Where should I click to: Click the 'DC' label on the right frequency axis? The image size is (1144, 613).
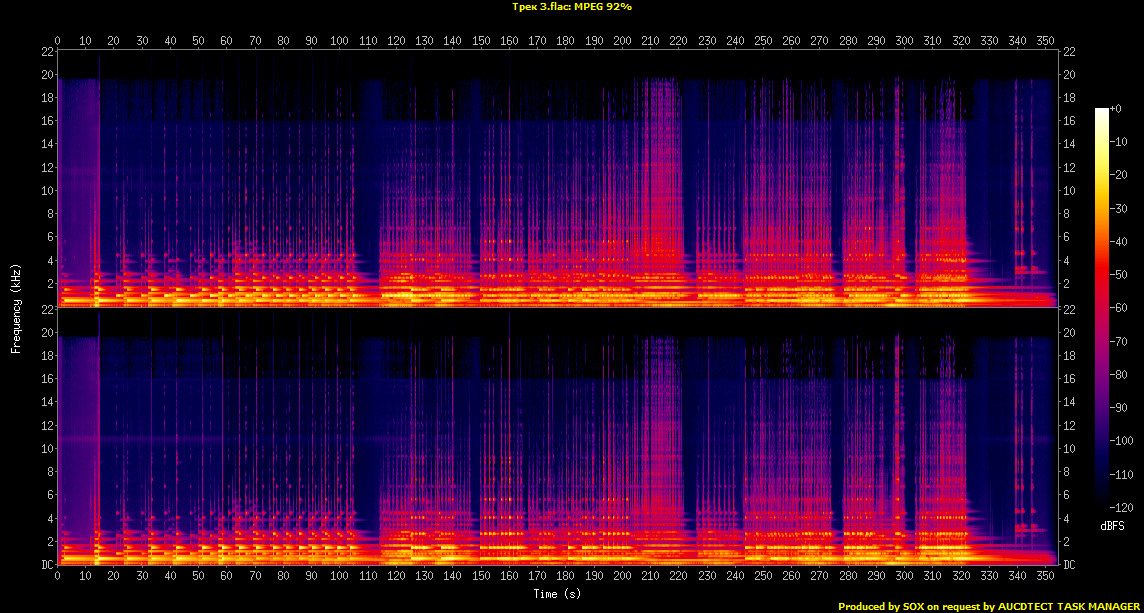(x=1069, y=565)
